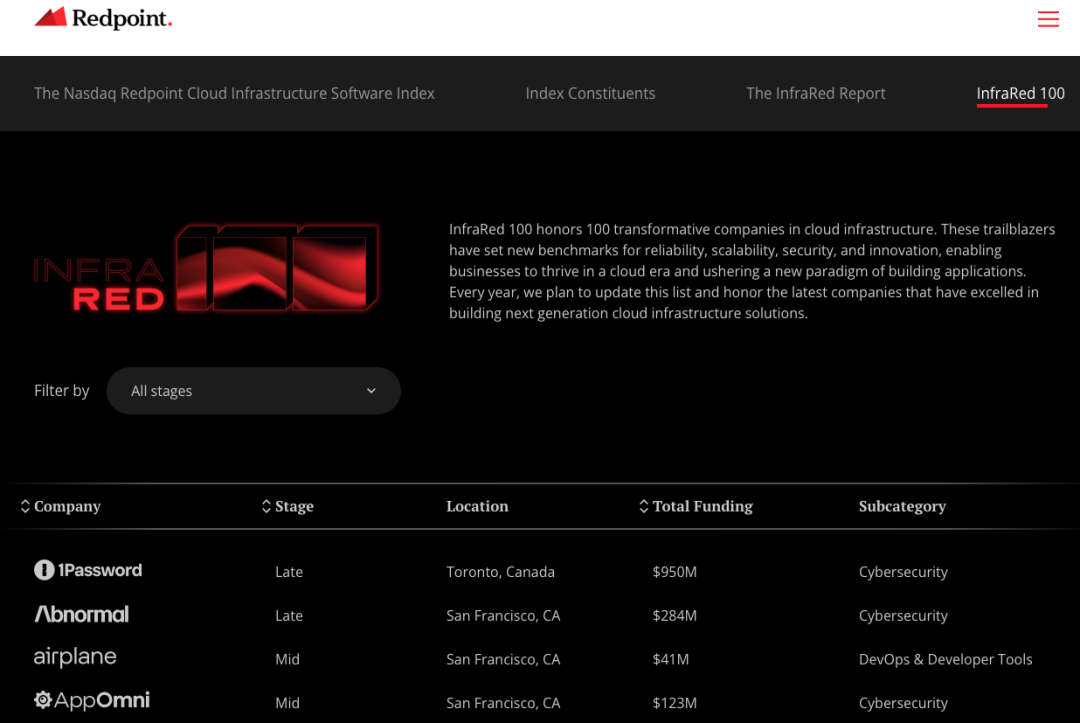Open the All stages filter dropdown
The width and height of the screenshot is (1080, 723).
point(253,390)
